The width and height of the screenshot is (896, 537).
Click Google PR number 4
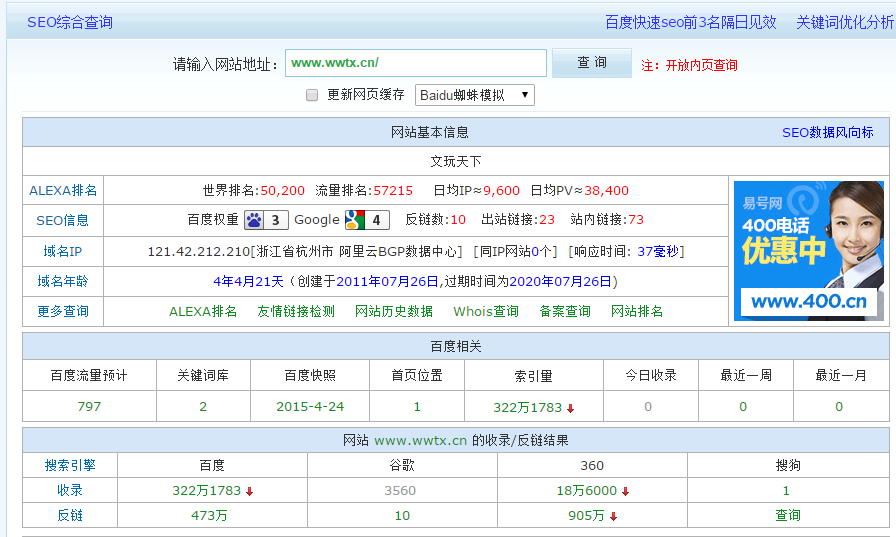(x=377, y=220)
